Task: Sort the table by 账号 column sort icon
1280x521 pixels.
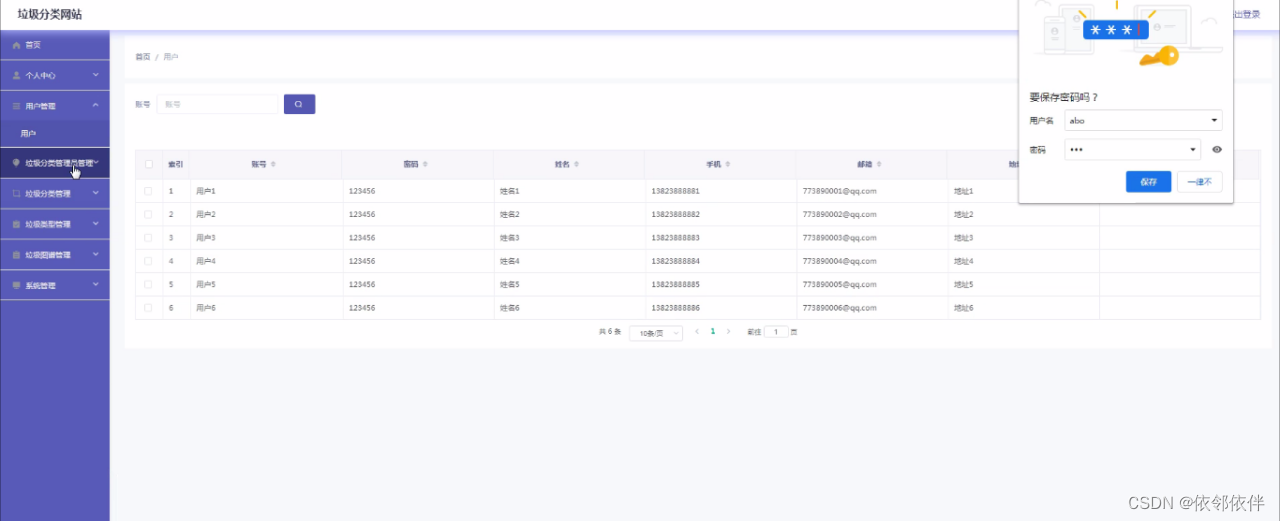Action: click(274, 164)
